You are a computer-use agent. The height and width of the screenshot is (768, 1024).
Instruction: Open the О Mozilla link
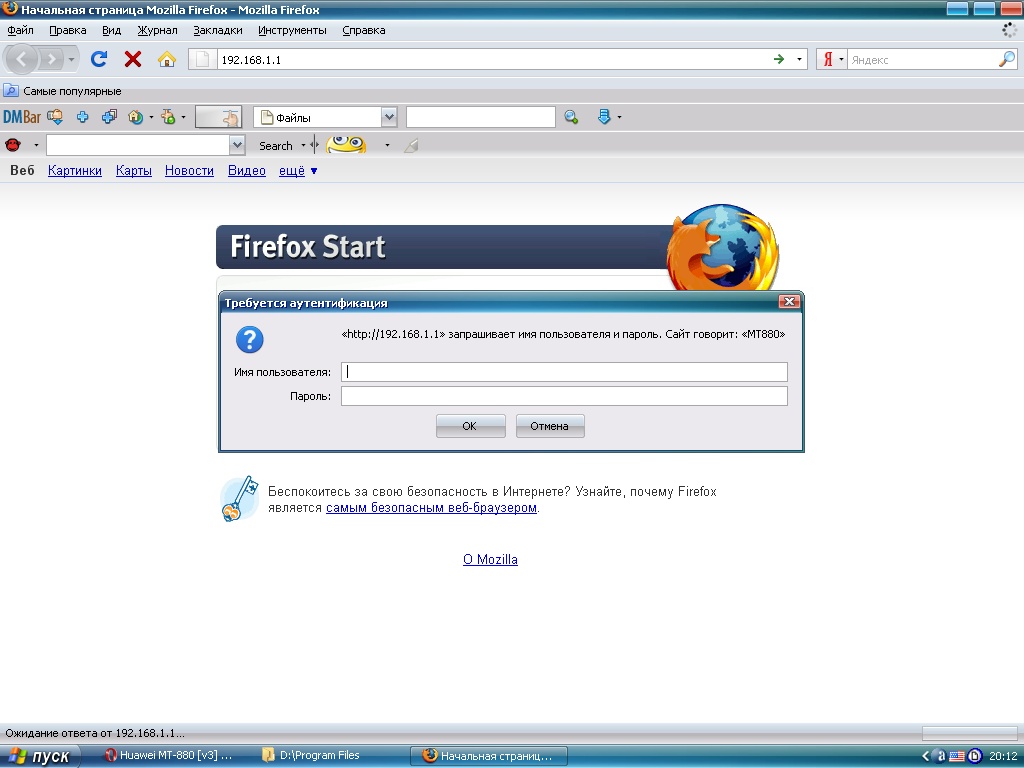point(490,560)
